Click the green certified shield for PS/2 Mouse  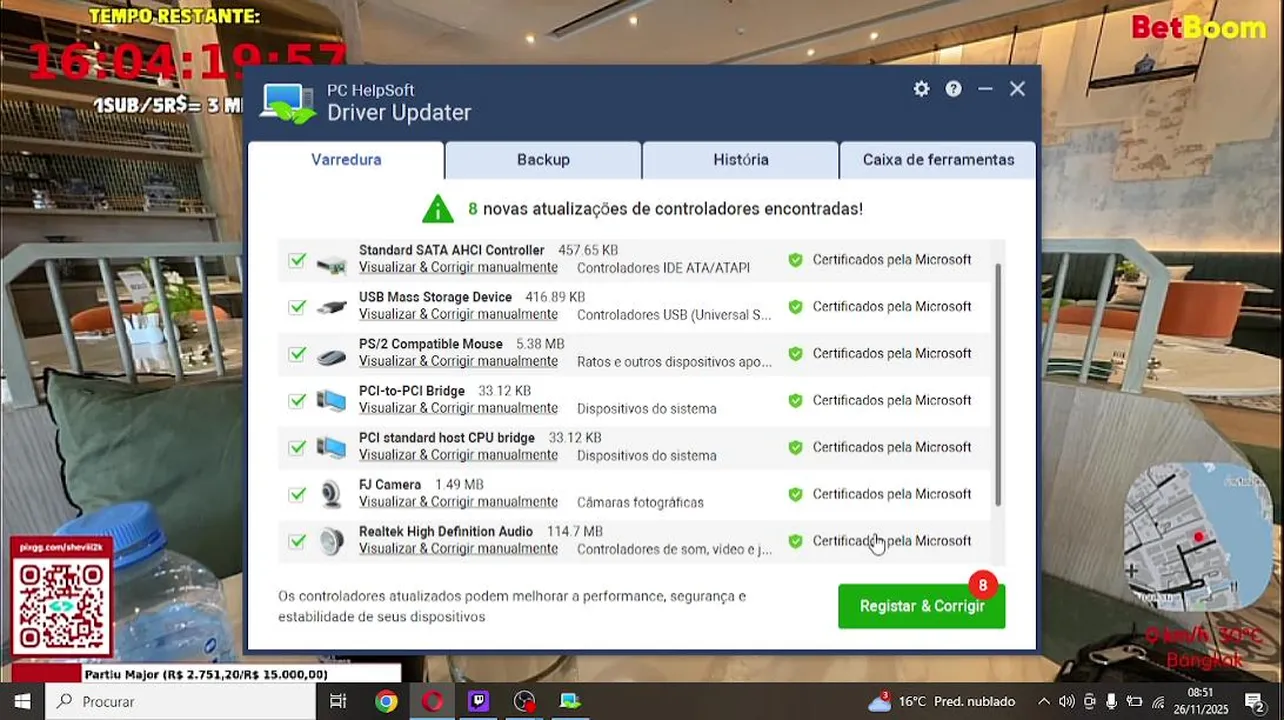(795, 354)
